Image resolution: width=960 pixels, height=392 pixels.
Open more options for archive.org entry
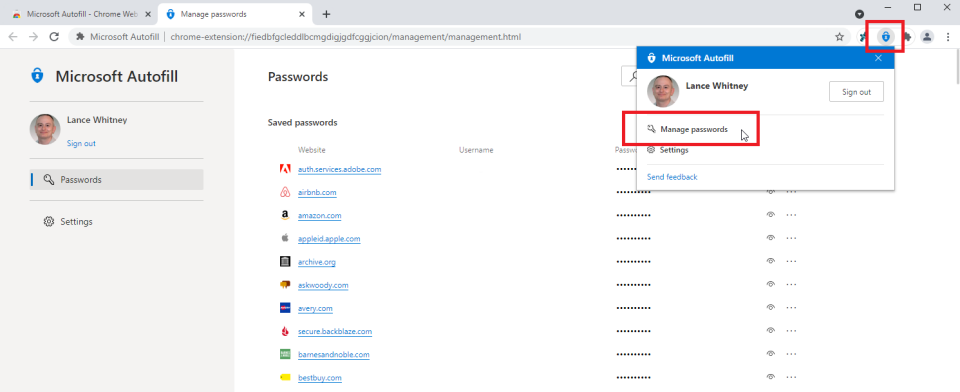[x=791, y=262]
